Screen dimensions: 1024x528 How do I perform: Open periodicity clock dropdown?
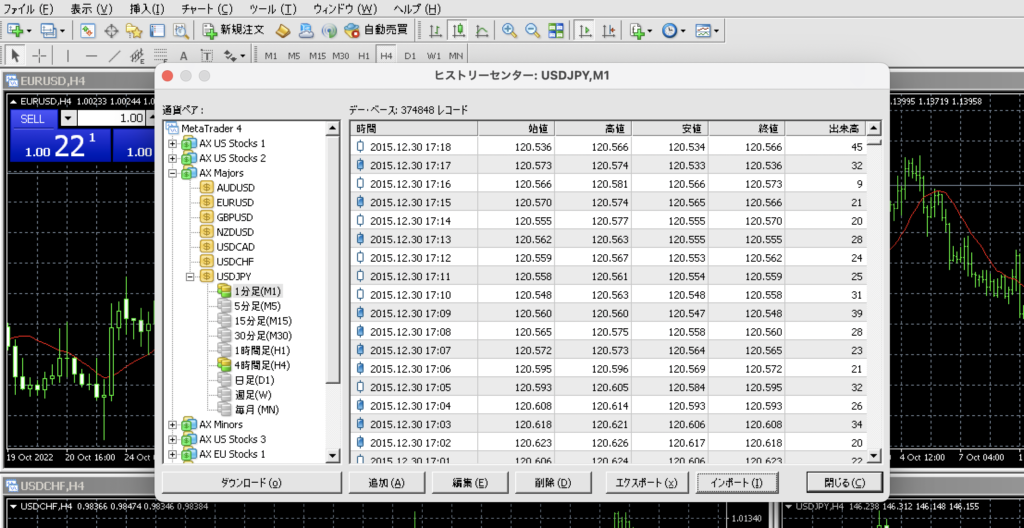[x=673, y=30]
